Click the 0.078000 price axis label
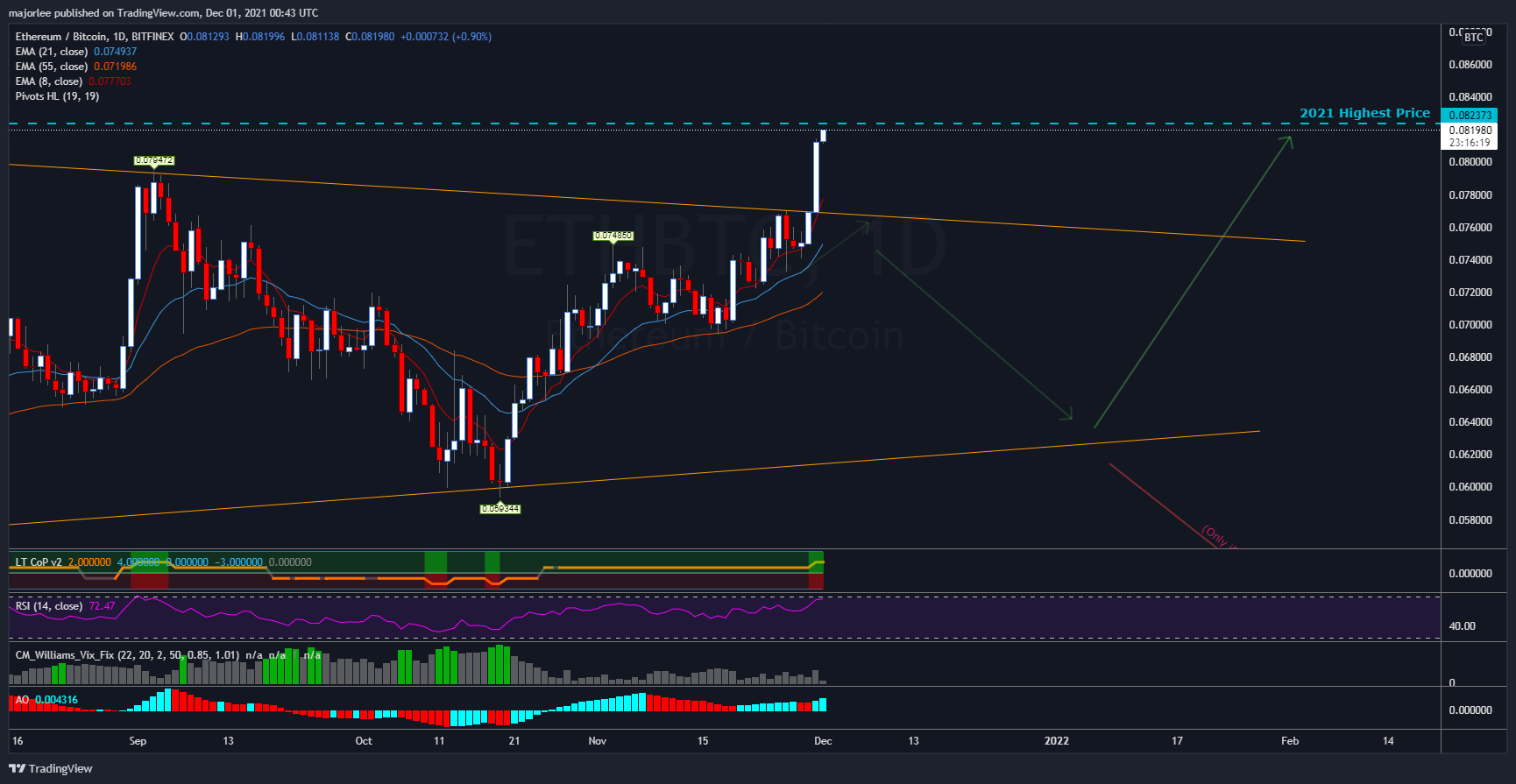 click(1470, 195)
